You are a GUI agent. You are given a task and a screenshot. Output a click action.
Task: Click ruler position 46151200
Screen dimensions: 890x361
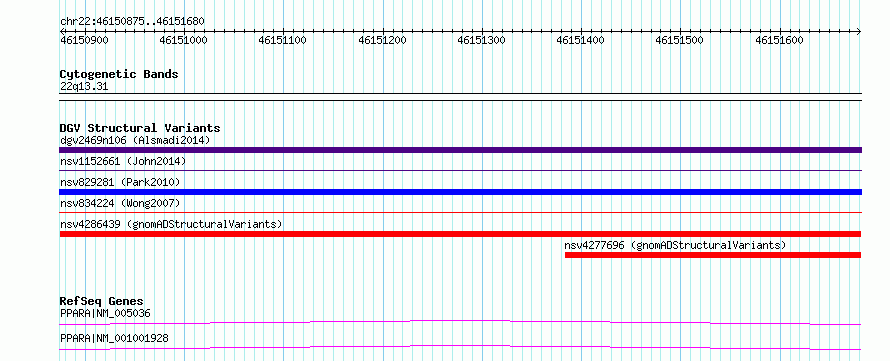[383, 40]
